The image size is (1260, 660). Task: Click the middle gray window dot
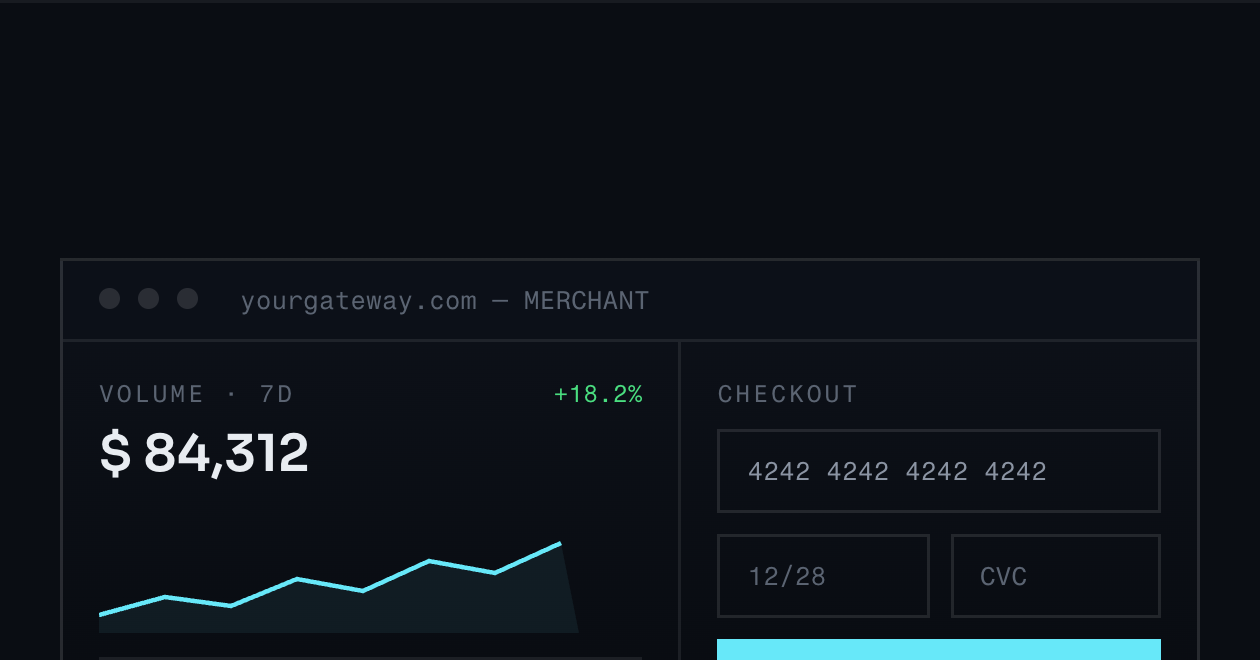tap(149, 298)
